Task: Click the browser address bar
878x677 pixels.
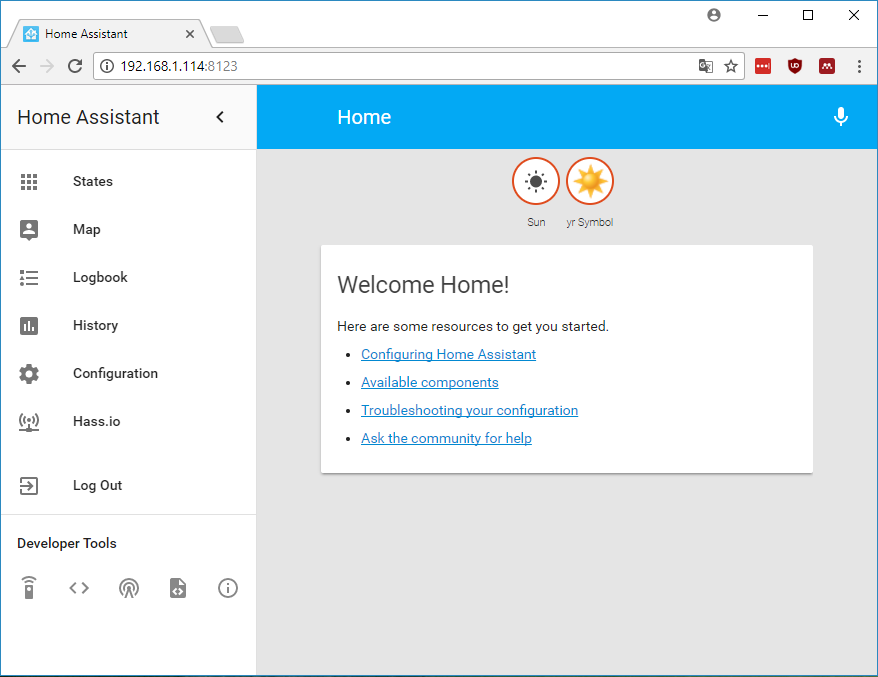Action: (x=400, y=66)
